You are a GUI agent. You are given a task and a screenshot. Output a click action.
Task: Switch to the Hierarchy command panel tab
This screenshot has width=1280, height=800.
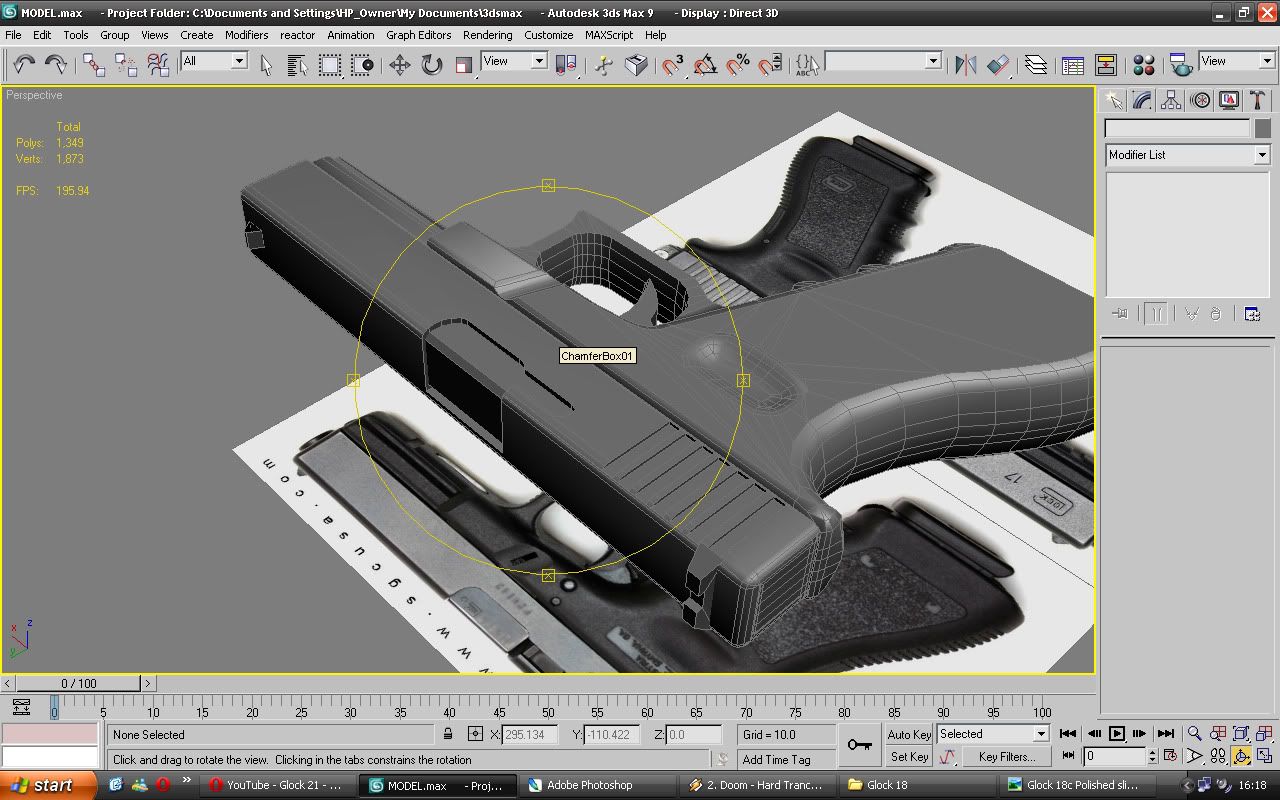click(1171, 100)
